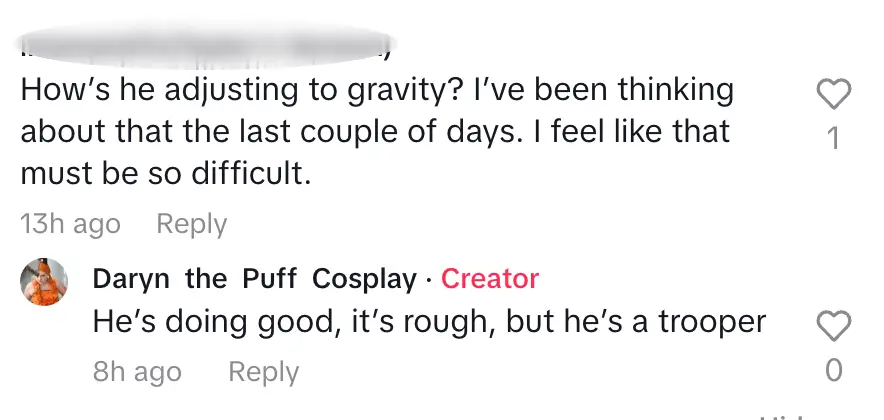The height and width of the screenshot is (420, 884).
Task: Open the Daryn the Puff Cosplay username link
Action: click(x=254, y=279)
